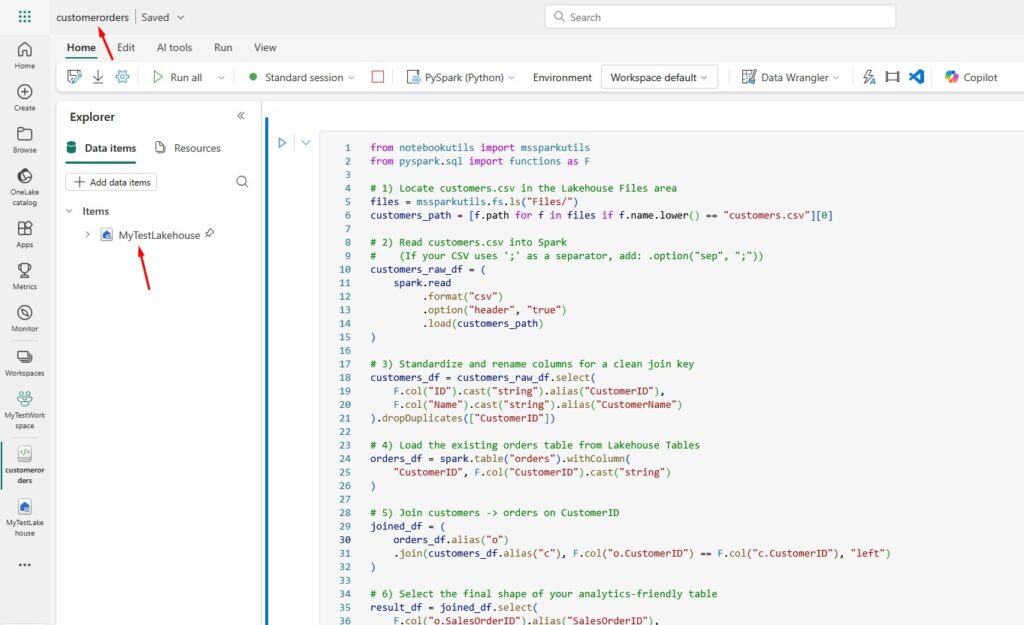
Task: Open in VS Code icon
Action: 916,77
